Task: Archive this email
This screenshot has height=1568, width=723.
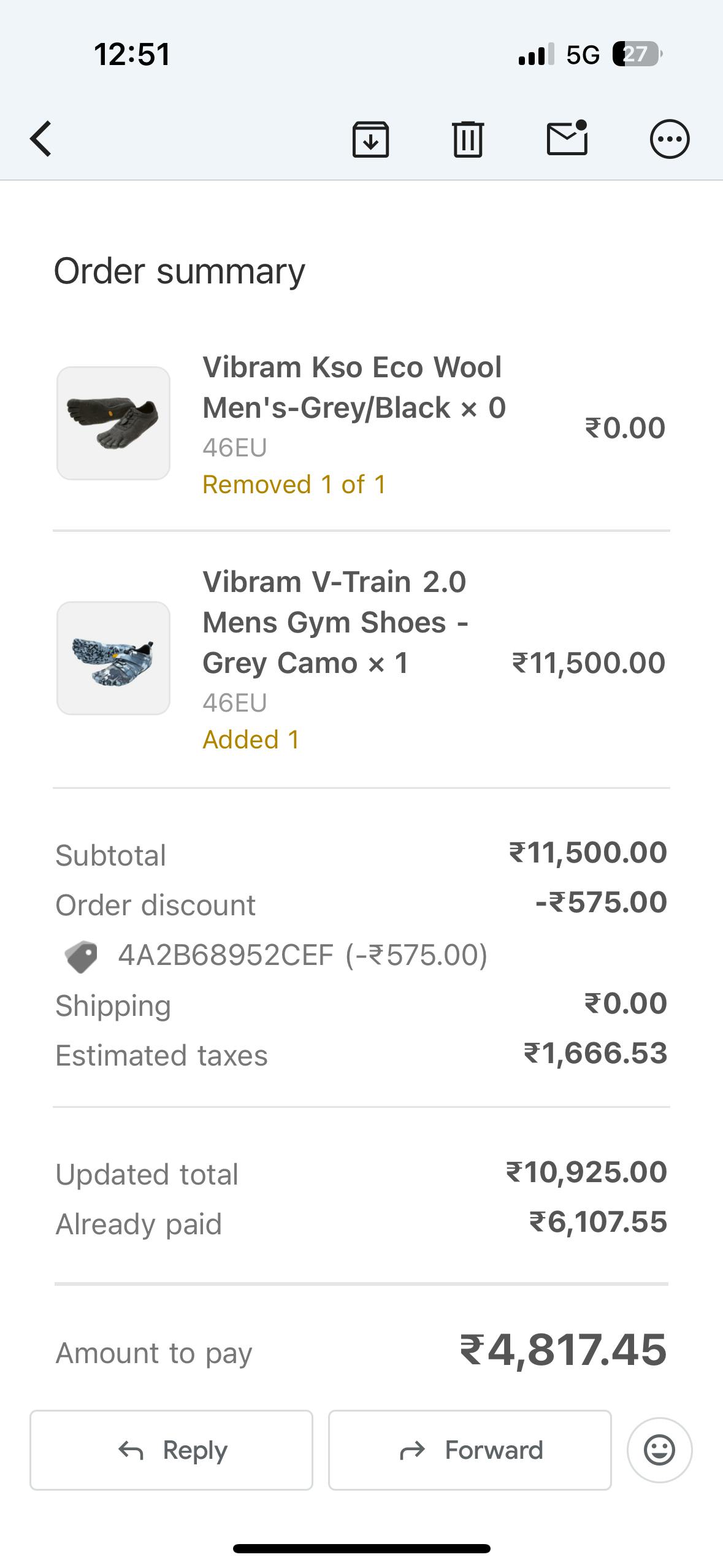Action: [x=370, y=139]
